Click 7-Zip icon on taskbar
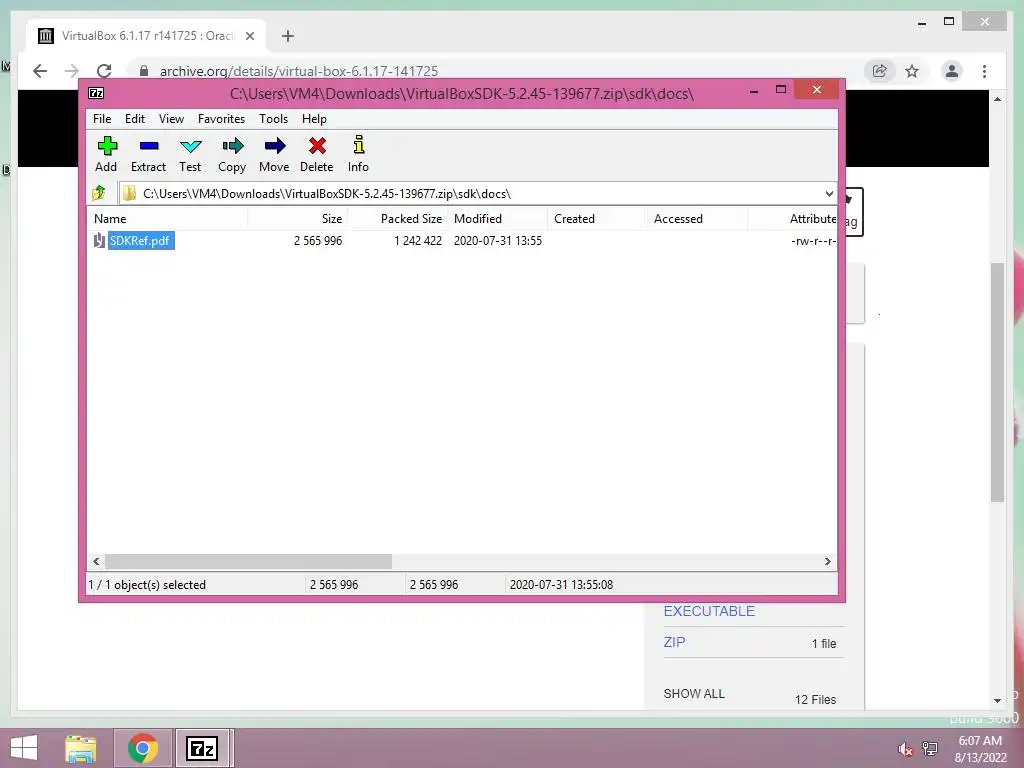This screenshot has width=1024, height=768. pyautogui.click(x=202, y=748)
